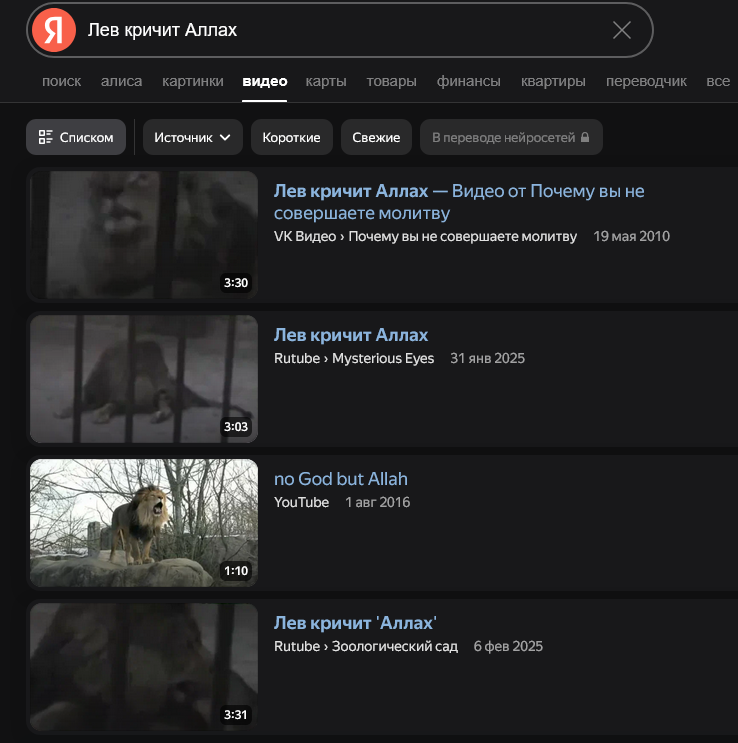Image resolution: width=738 pixels, height=743 pixels.
Task: Click the Yandex logo icon
Action: tap(54, 30)
